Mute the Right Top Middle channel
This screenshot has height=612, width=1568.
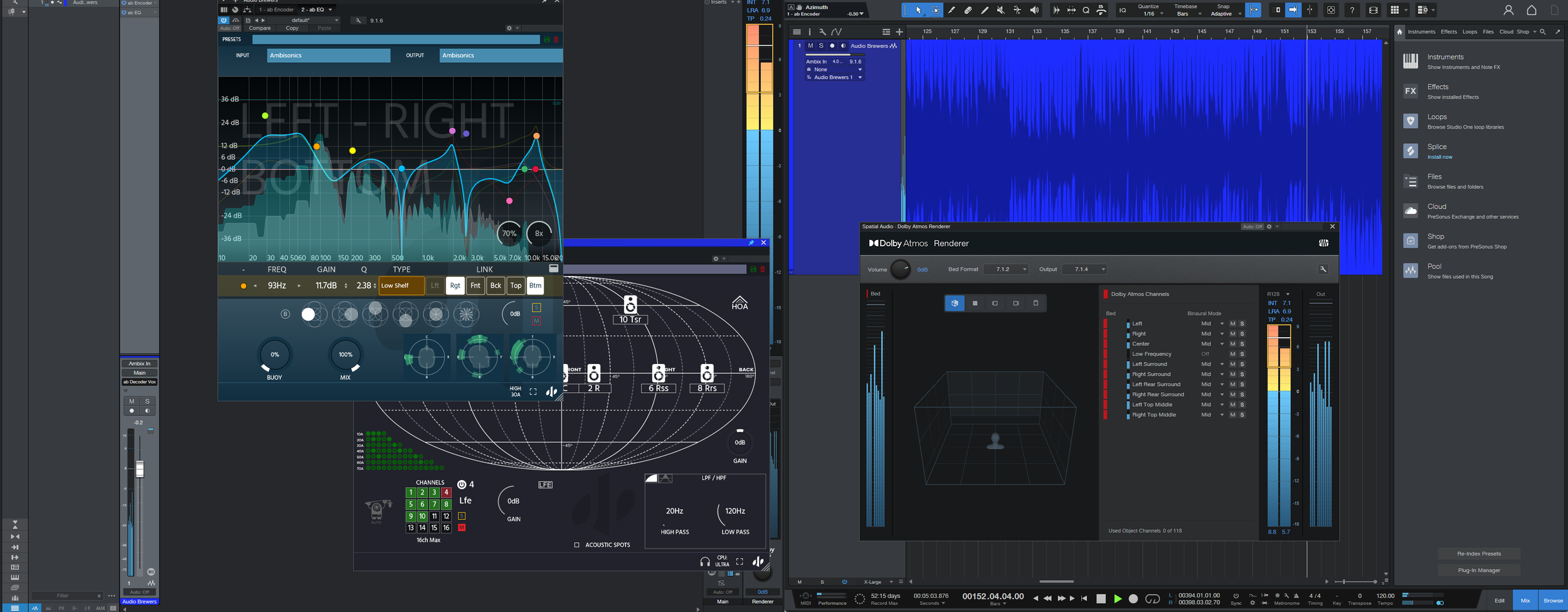point(1232,415)
